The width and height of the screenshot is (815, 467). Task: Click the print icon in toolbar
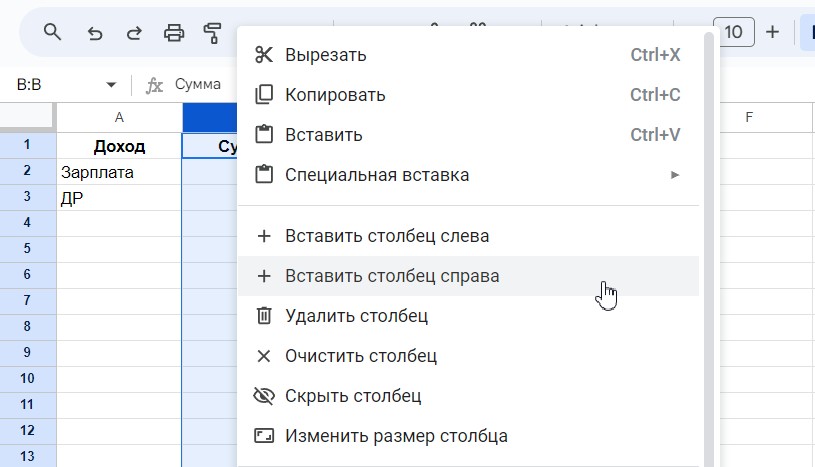click(174, 32)
